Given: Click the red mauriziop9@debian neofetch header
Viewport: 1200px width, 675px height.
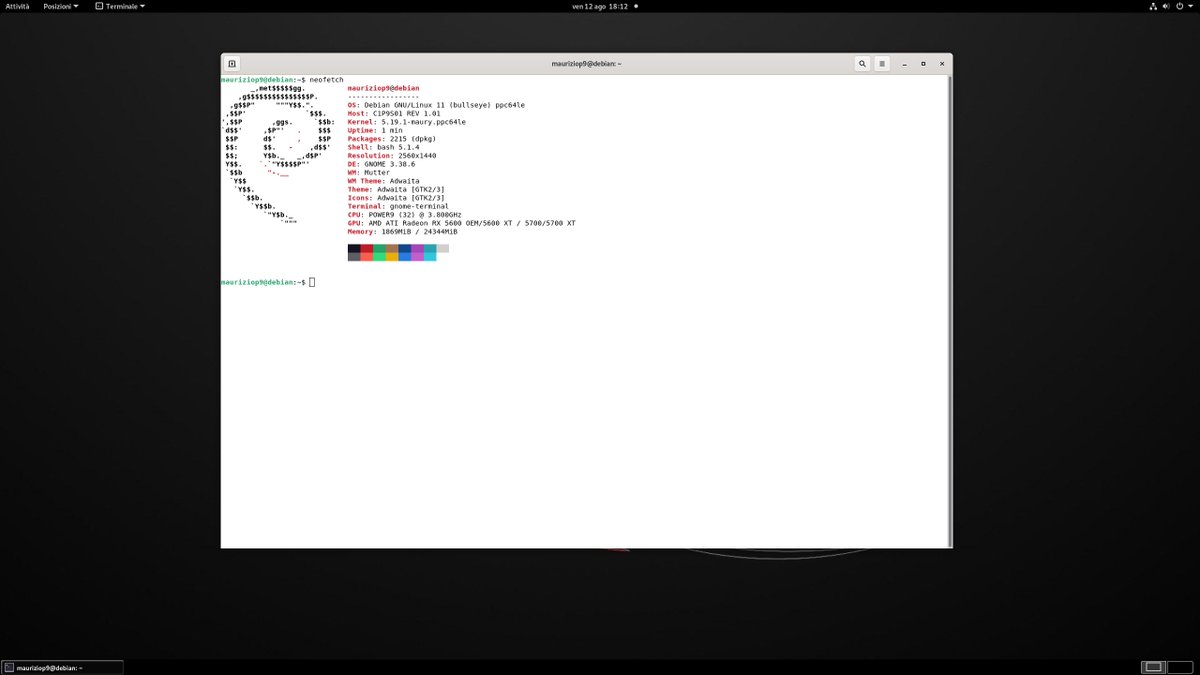Looking at the screenshot, I should (x=383, y=88).
